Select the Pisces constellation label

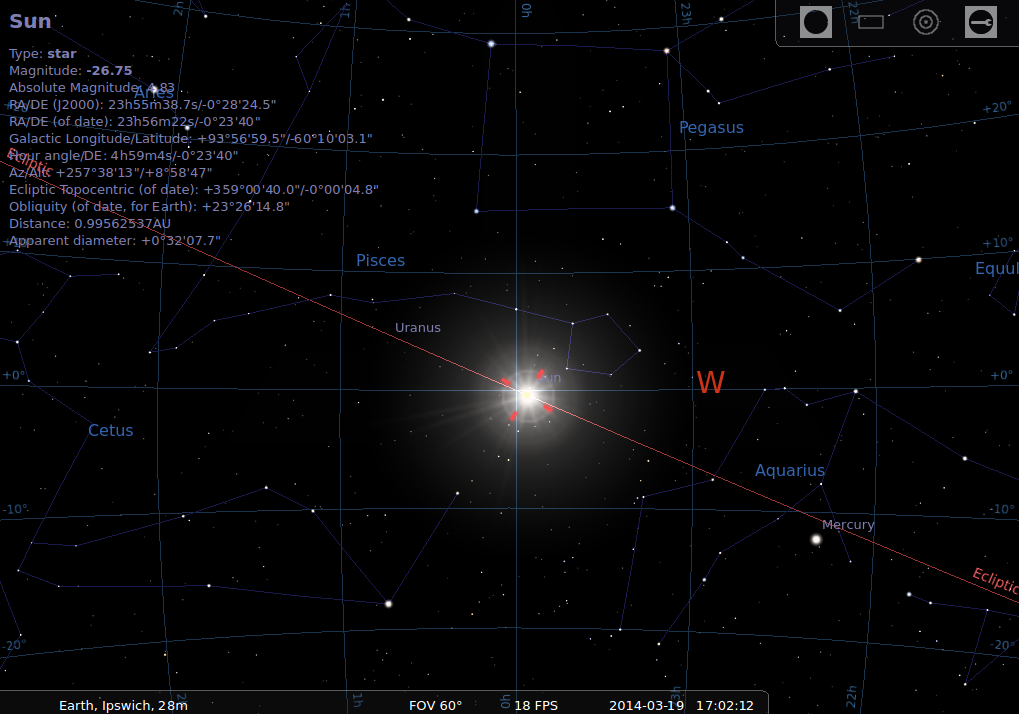tap(380, 261)
